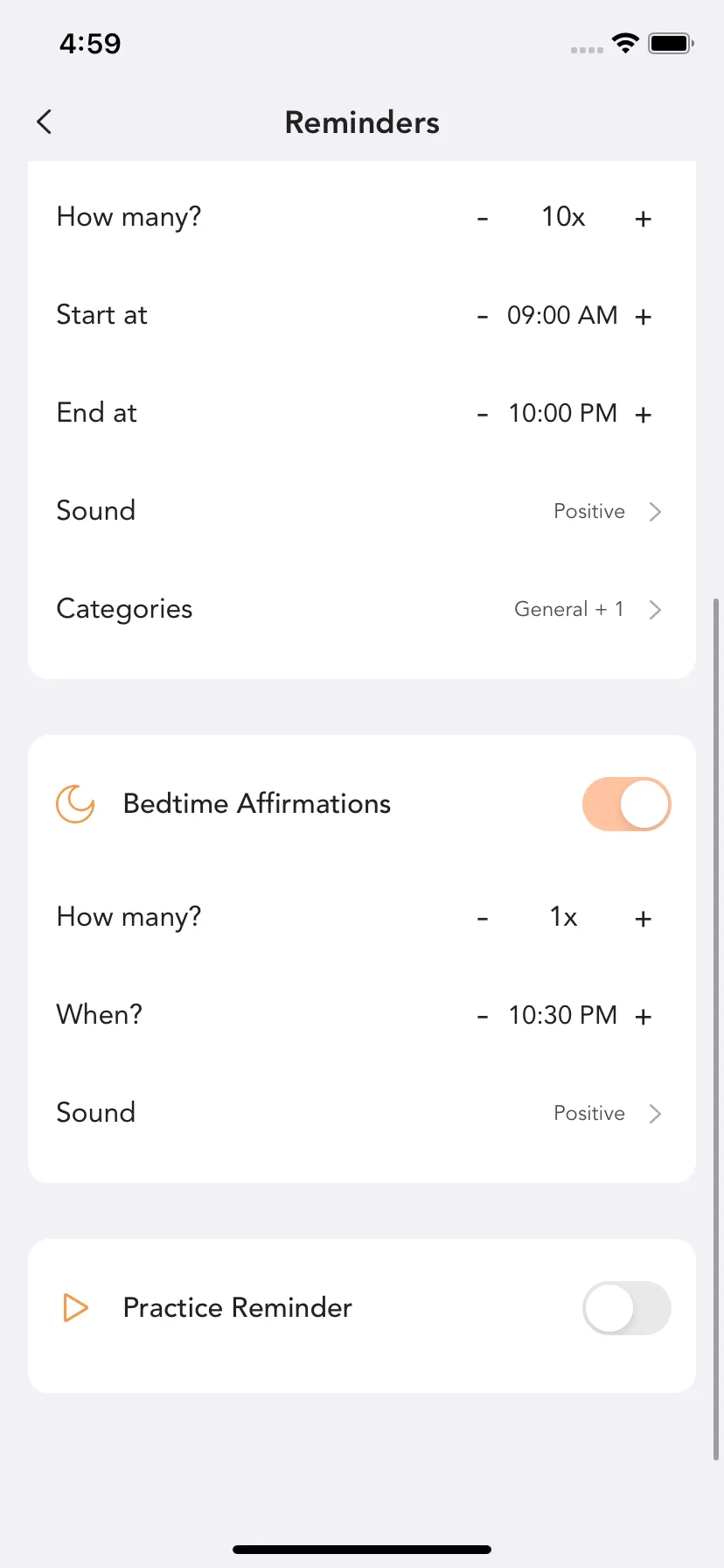The image size is (724, 1568).
Task: Tap plus next to End at 10:00 PM
Action: (644, 414)
